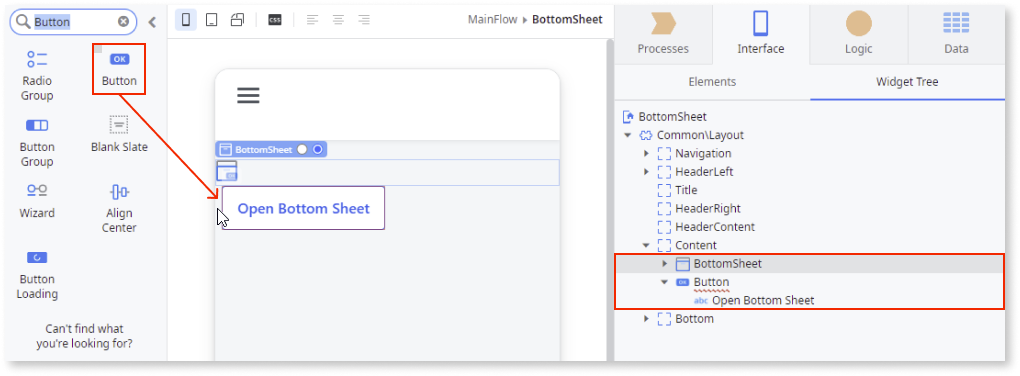The image size is (1020, 376).
Task: Collapse the Content placeholder node
Action: (x=646, y=245)
